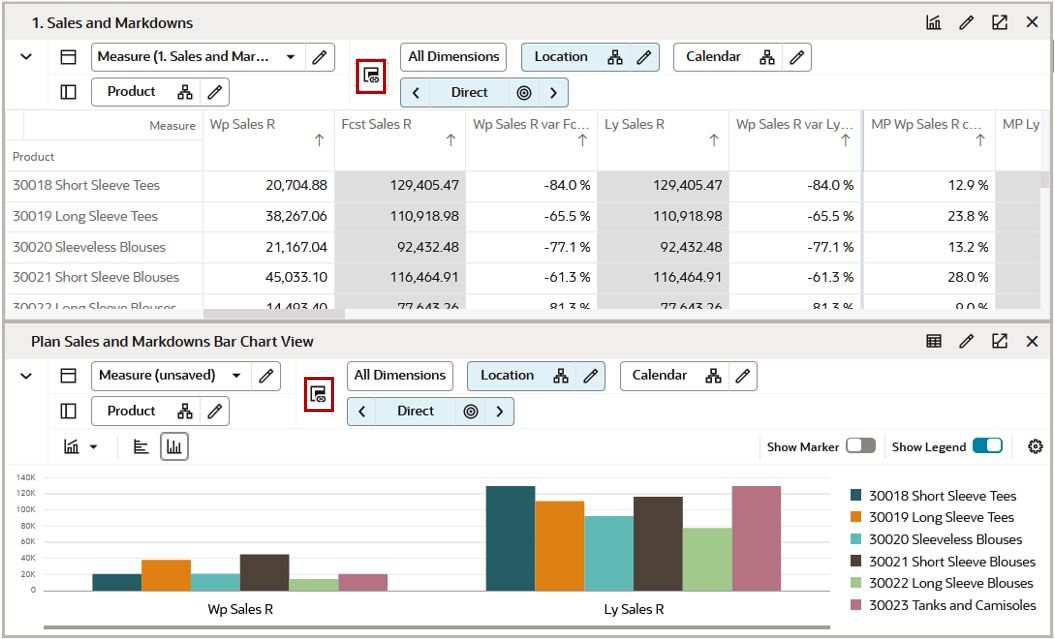Edit the measure profile in the top view
This screenshot has width=1055, height=639.
tap(320, 57)
